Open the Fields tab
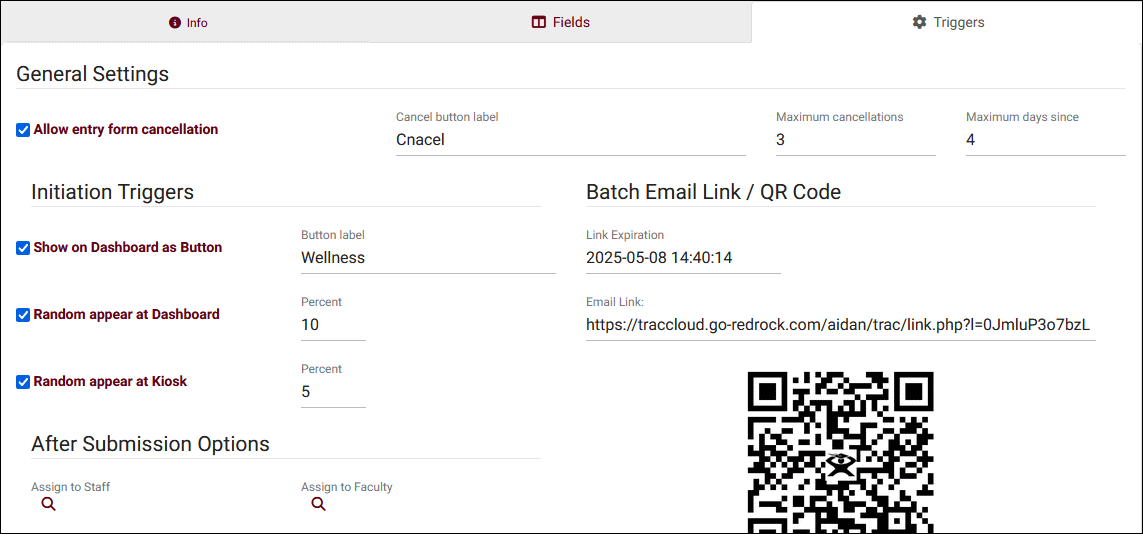 (x=561, y=22)
